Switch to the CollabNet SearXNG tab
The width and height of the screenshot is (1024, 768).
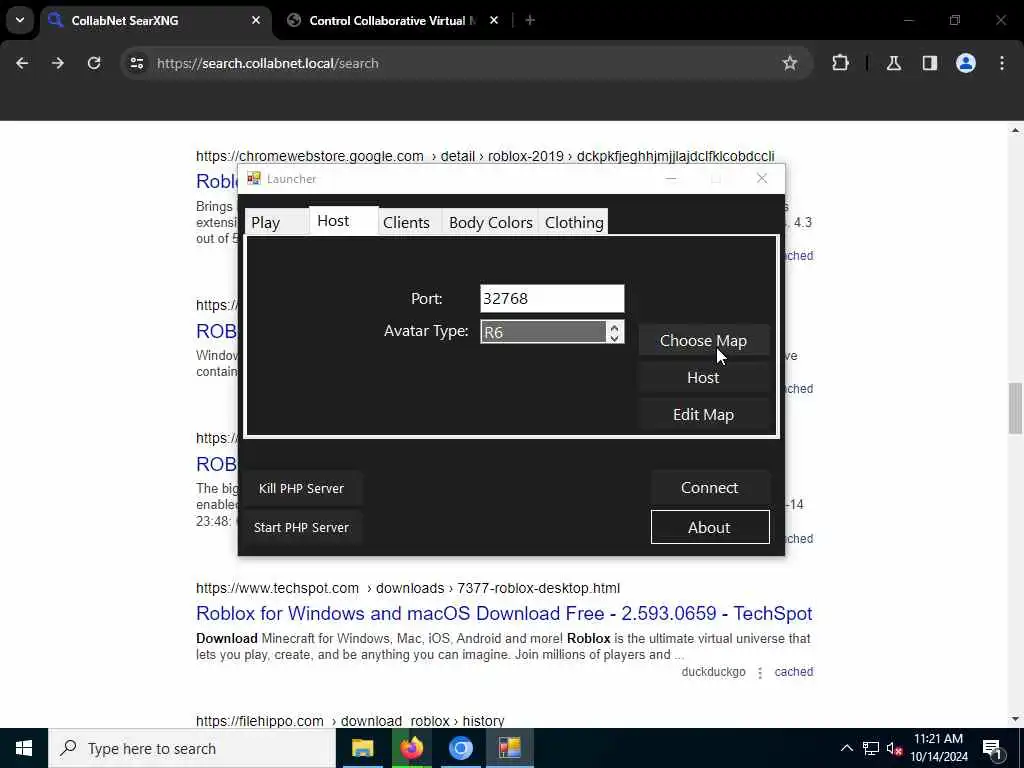157,21
